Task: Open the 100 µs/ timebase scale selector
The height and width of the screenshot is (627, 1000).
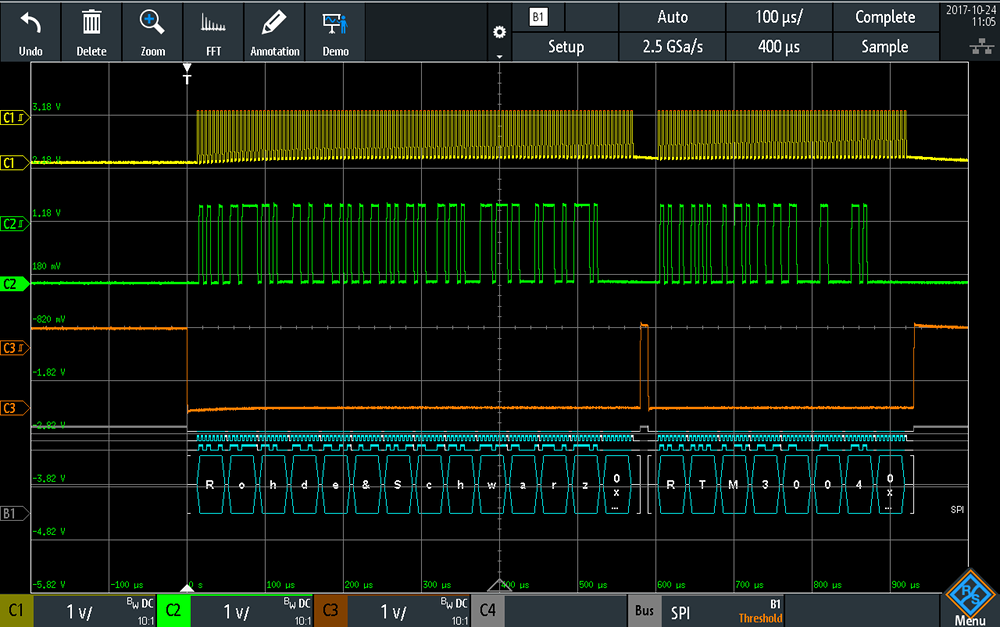Action: click(x=779, y=17)
